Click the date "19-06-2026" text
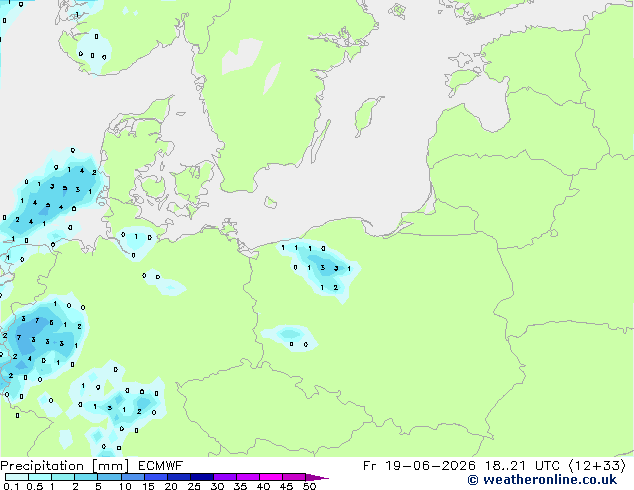Screen dimensions: 634x490 430,466
